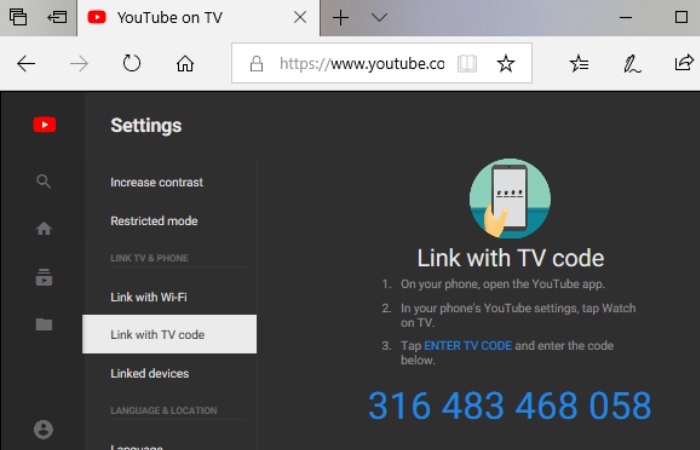Go to YouTube home via sidebar icon
The width and height of the screenshot is (700, 450).
(x=44, y=229)
